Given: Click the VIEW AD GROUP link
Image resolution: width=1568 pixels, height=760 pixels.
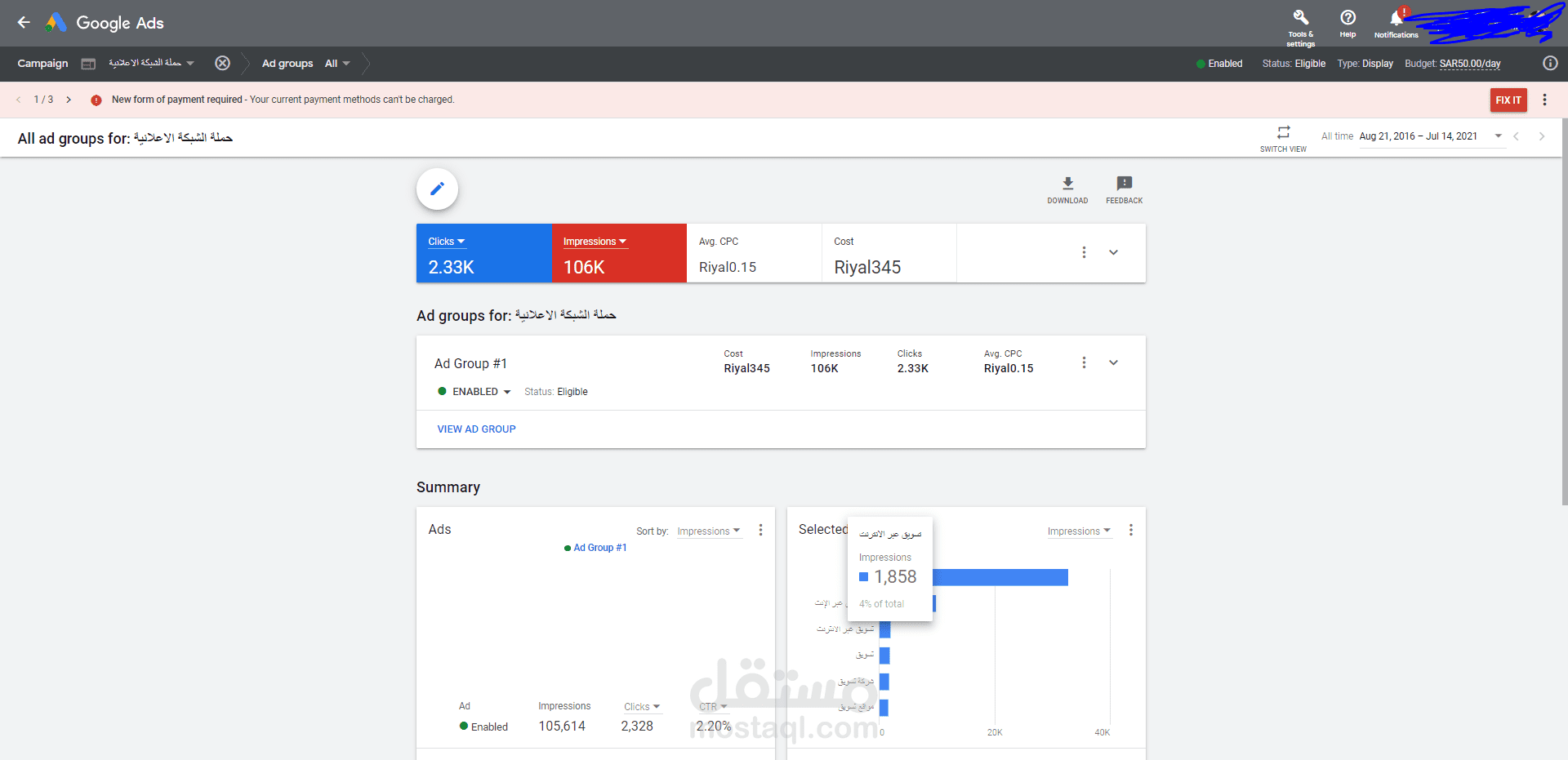Looking at the screenshot, I should pyautogui.click(x=476, y=429).
